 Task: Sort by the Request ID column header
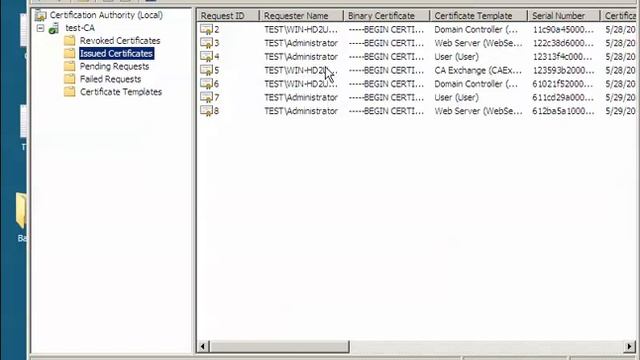point(228,16)
